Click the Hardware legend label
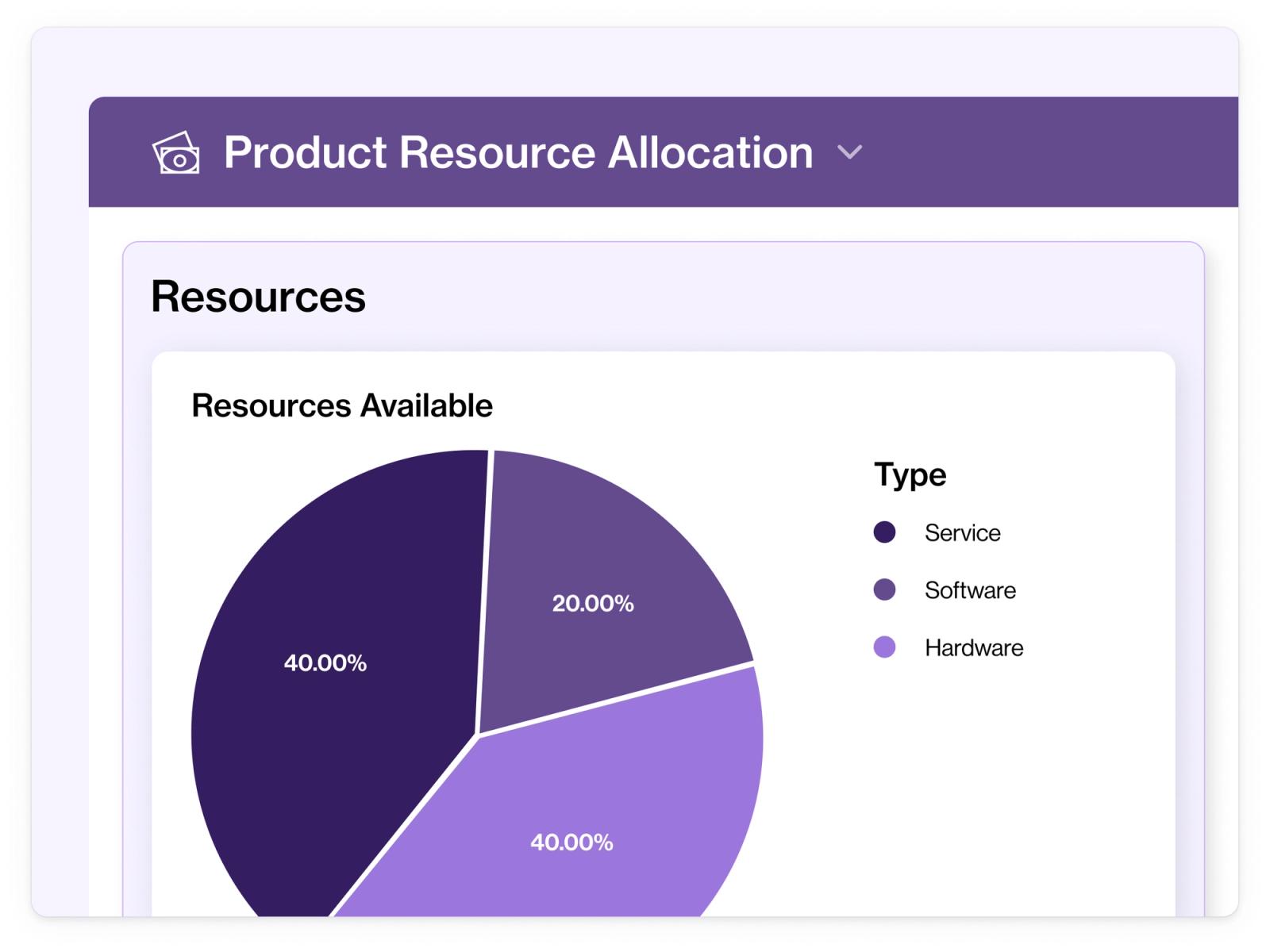 pos(974,648)
